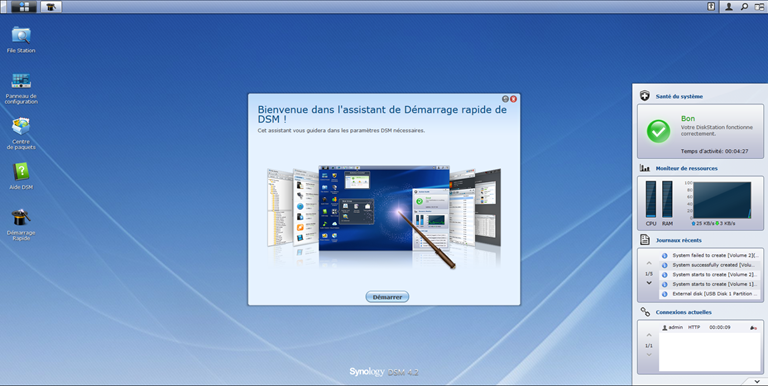The image size is (768, 386).
Task: Launch the Démarrage Rapide wizard icon
Action: 21,224
